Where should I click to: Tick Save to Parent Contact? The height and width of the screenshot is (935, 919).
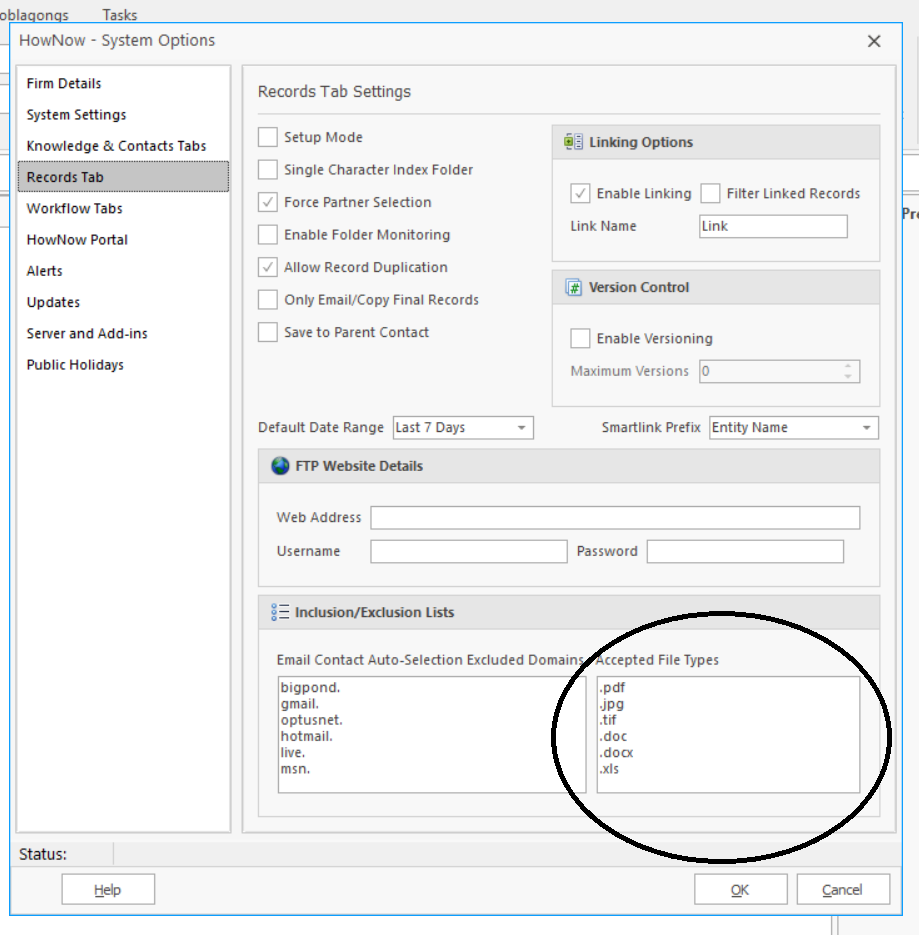tap(268, 332)
